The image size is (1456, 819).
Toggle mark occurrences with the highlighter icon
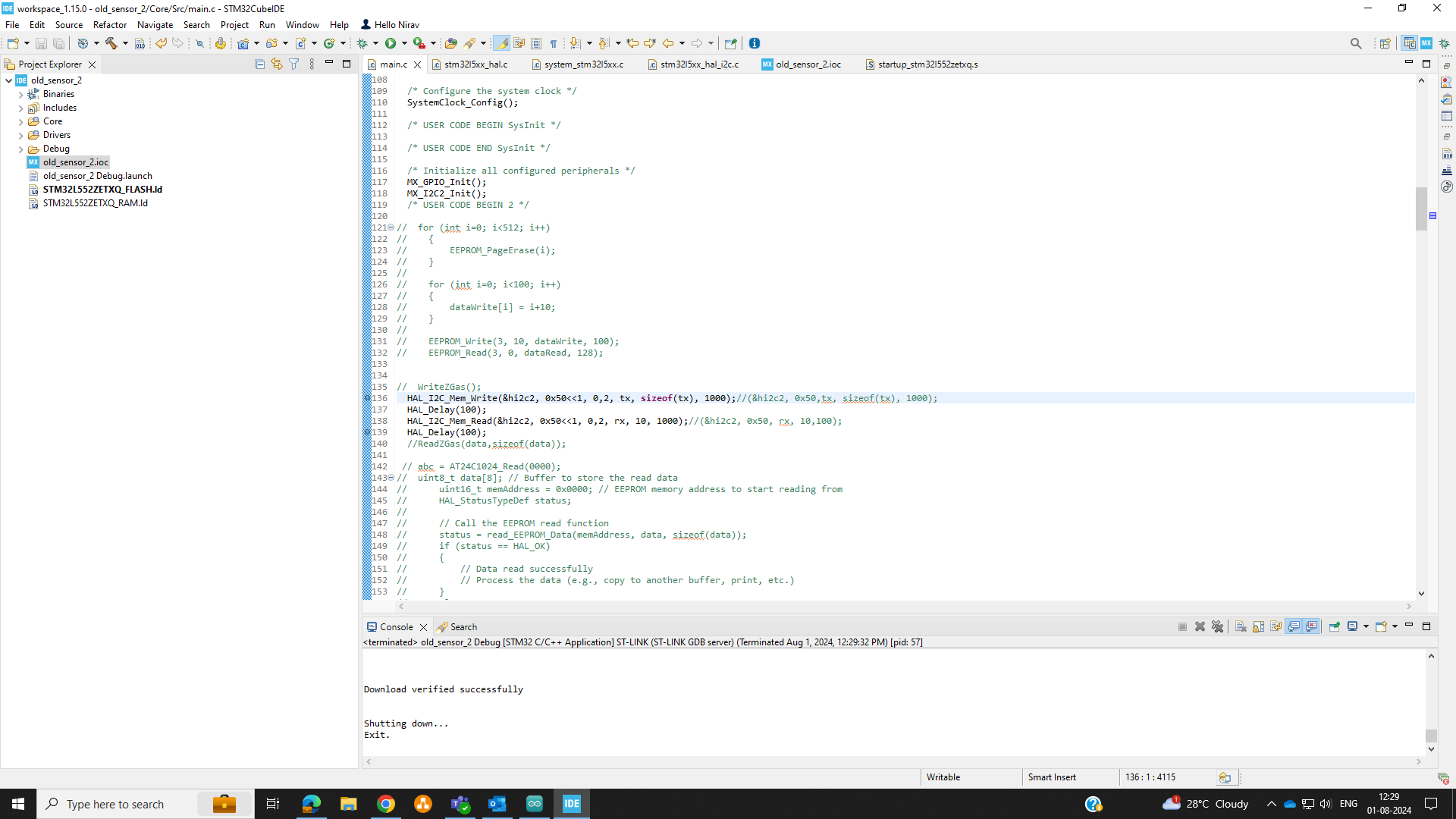point(502,43)
